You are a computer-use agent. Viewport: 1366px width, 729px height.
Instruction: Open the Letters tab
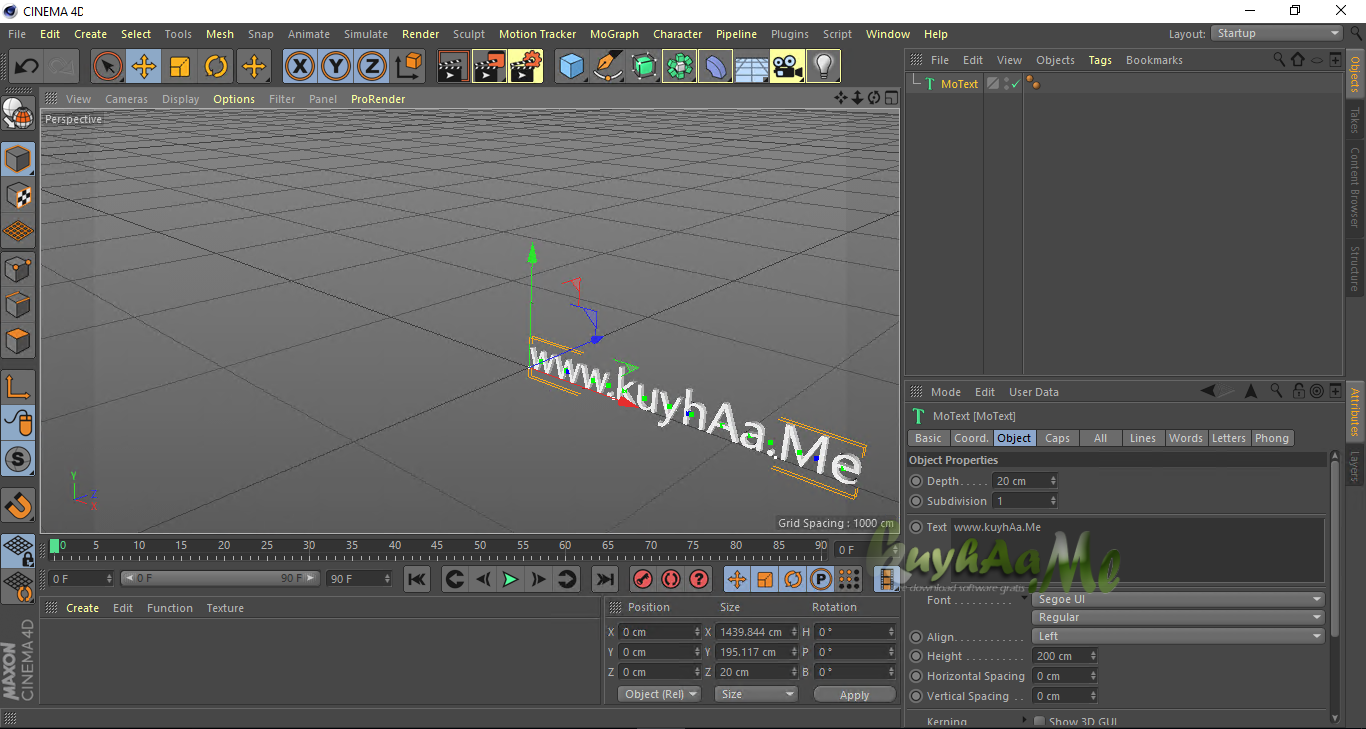[1228, 438]
